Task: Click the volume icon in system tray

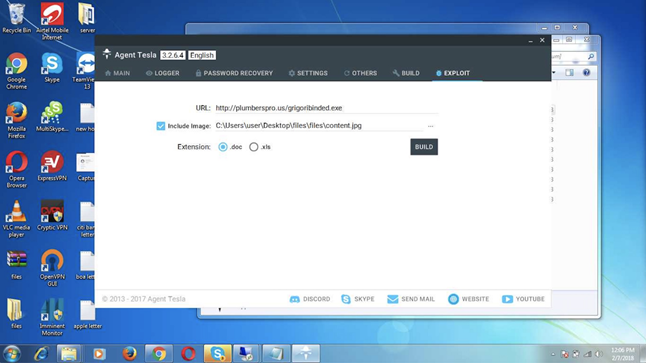Action: [x=599, y=354]
